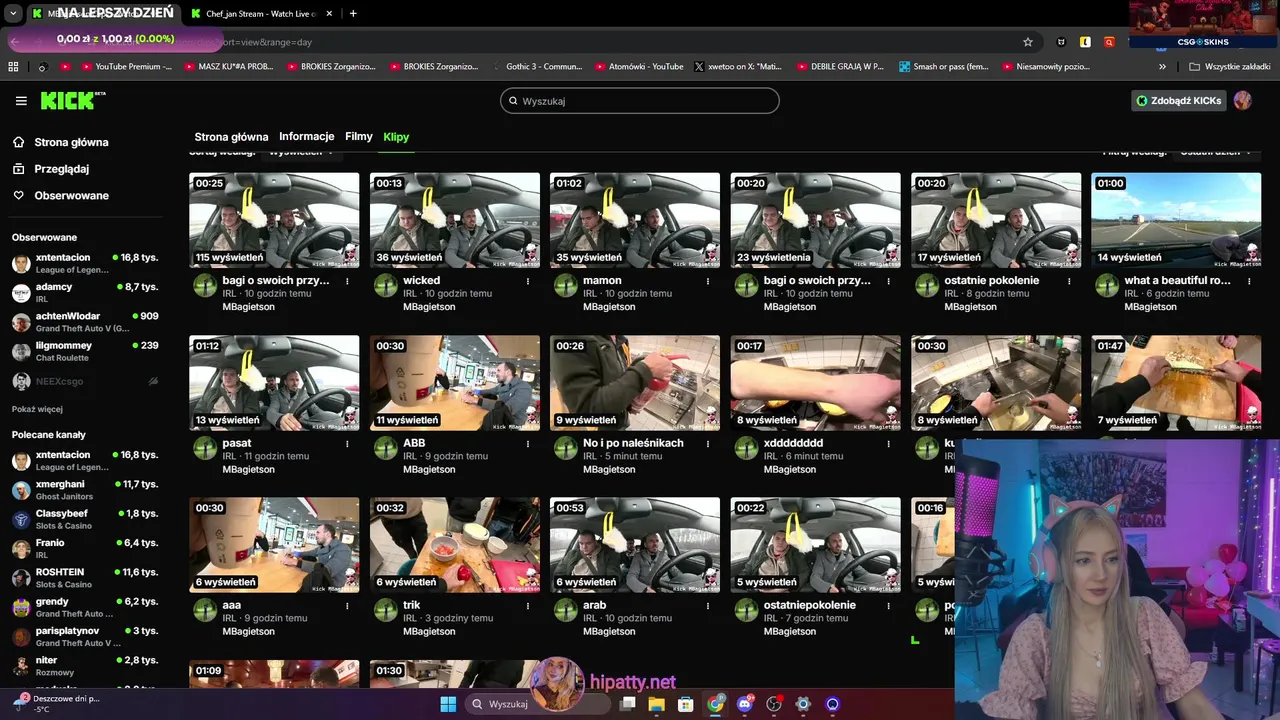Click the green KICK logo
This screenshot has width=1280, height=720.
[72, 100]
